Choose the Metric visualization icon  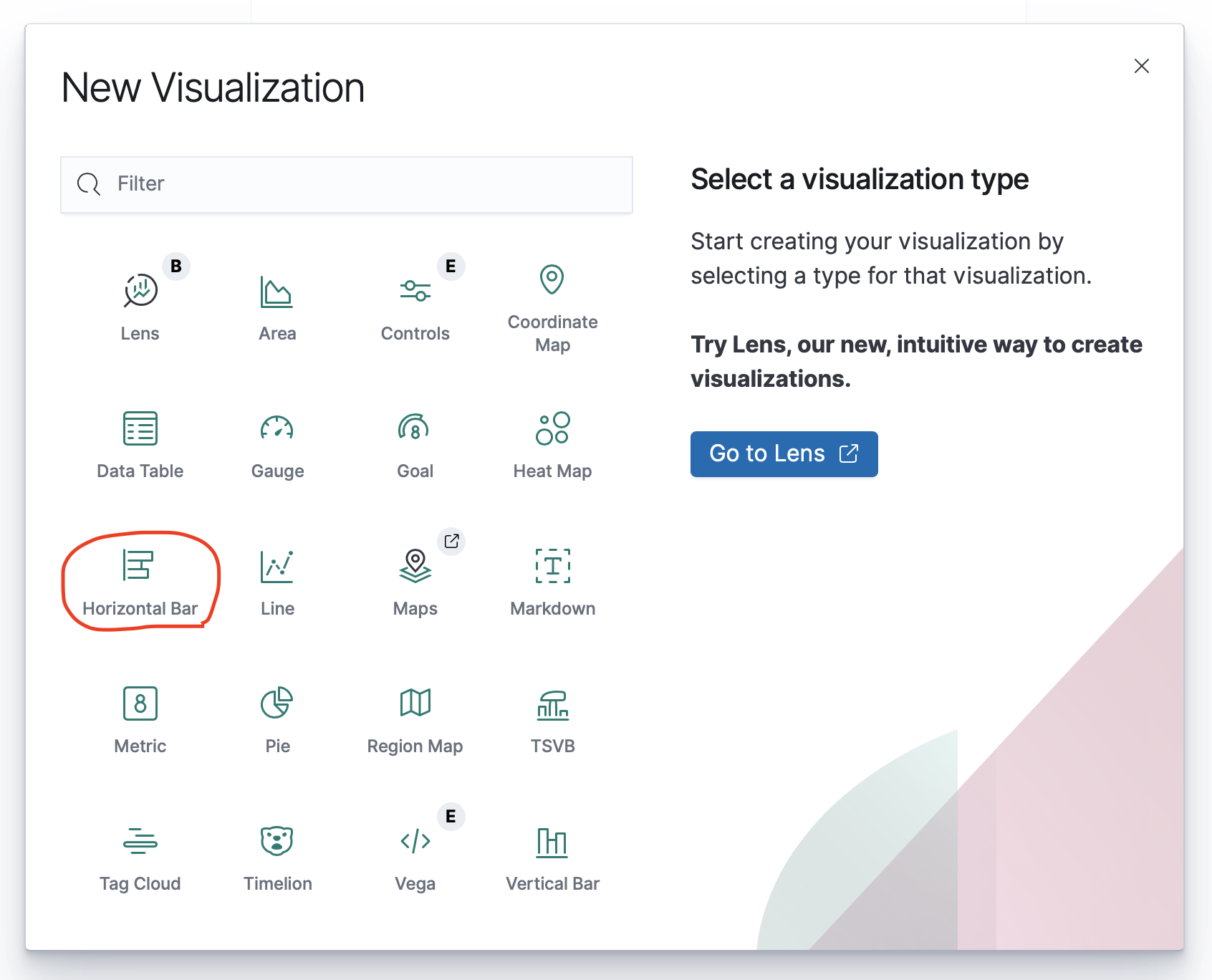140,703
